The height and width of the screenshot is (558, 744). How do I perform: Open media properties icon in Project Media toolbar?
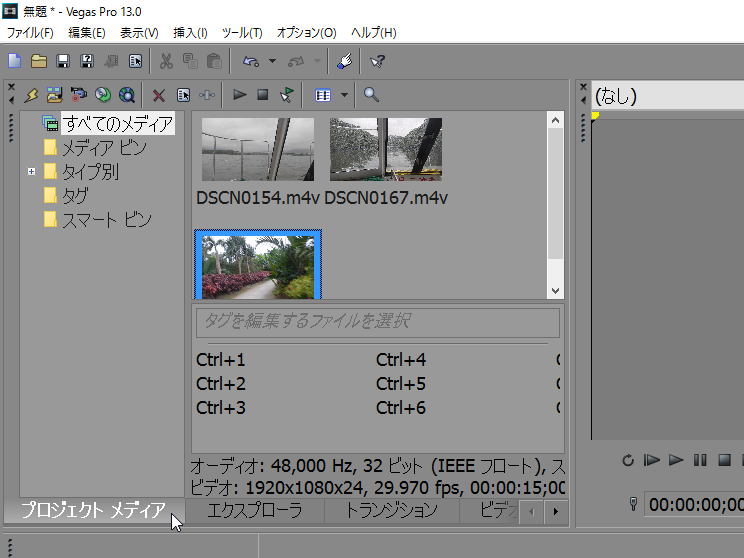click(x=183, y=95)
